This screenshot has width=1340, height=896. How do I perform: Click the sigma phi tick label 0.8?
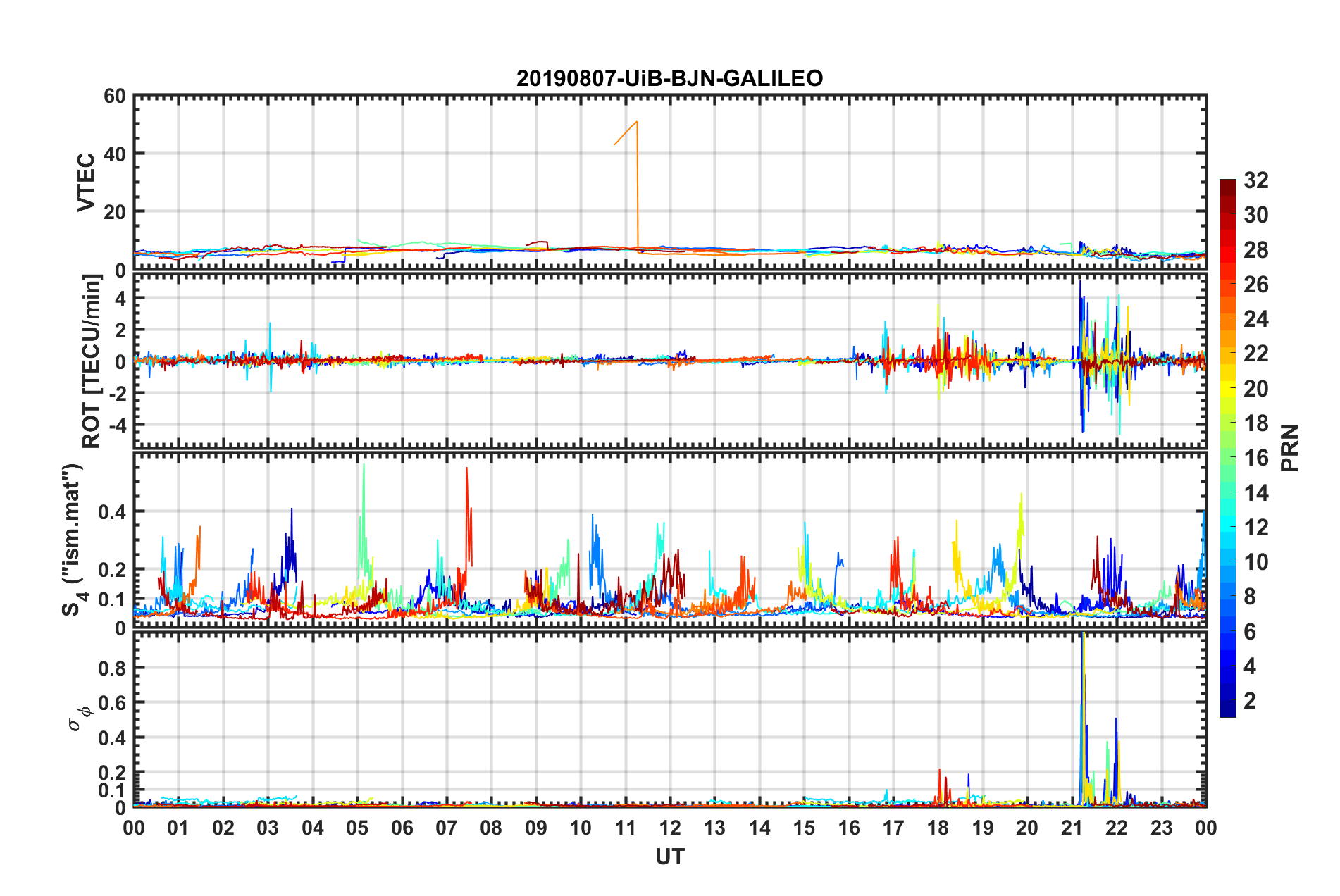tap(112, 668)
